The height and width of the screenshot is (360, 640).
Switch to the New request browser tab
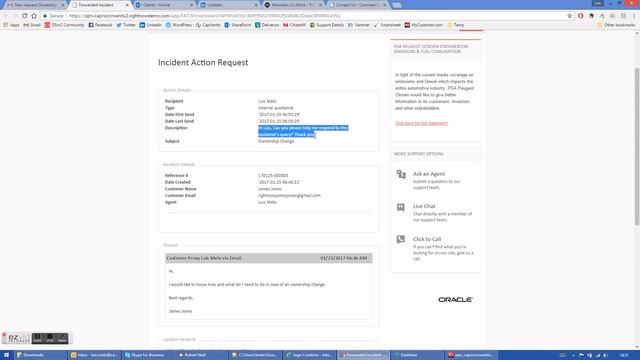coord(35,5)
